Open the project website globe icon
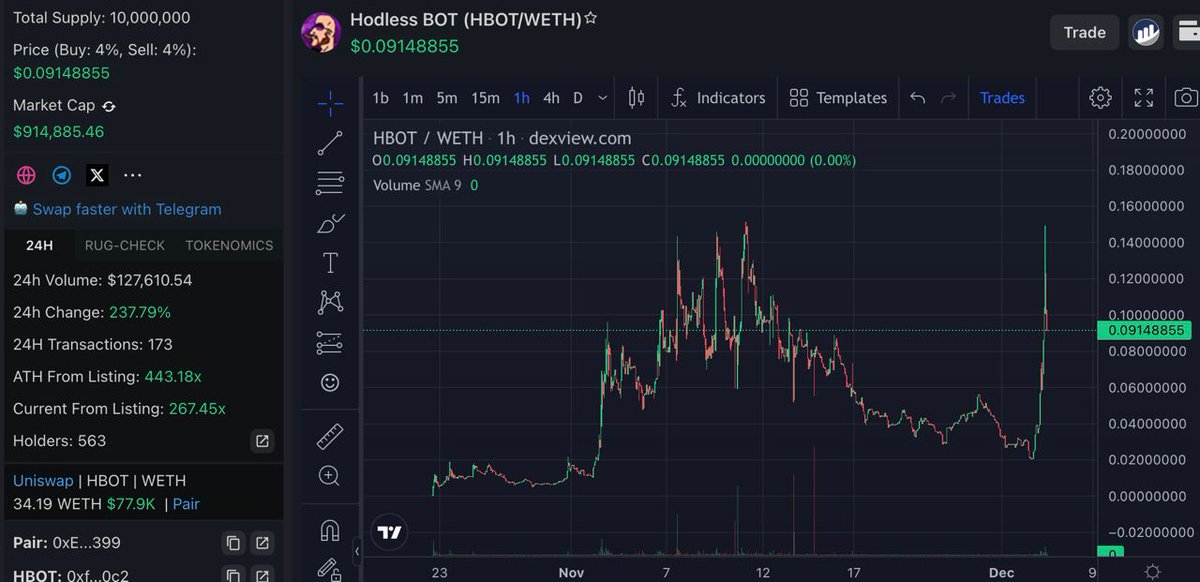 26,175
